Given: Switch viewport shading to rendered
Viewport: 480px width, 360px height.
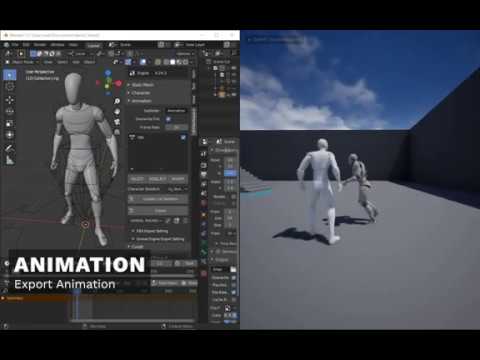Looking at the screenshot, I should point(185,62).
